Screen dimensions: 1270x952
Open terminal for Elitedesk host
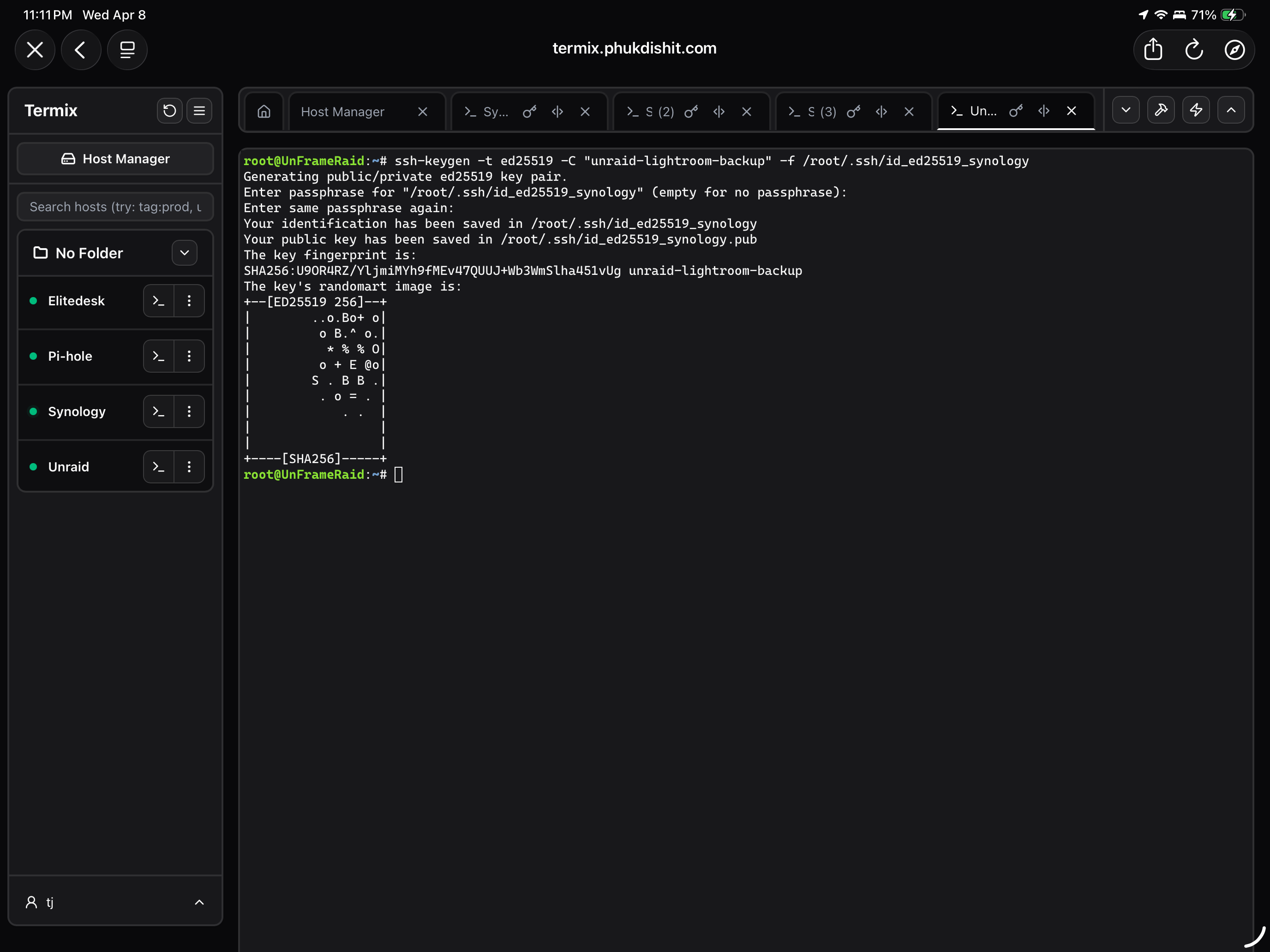[158, 301]
